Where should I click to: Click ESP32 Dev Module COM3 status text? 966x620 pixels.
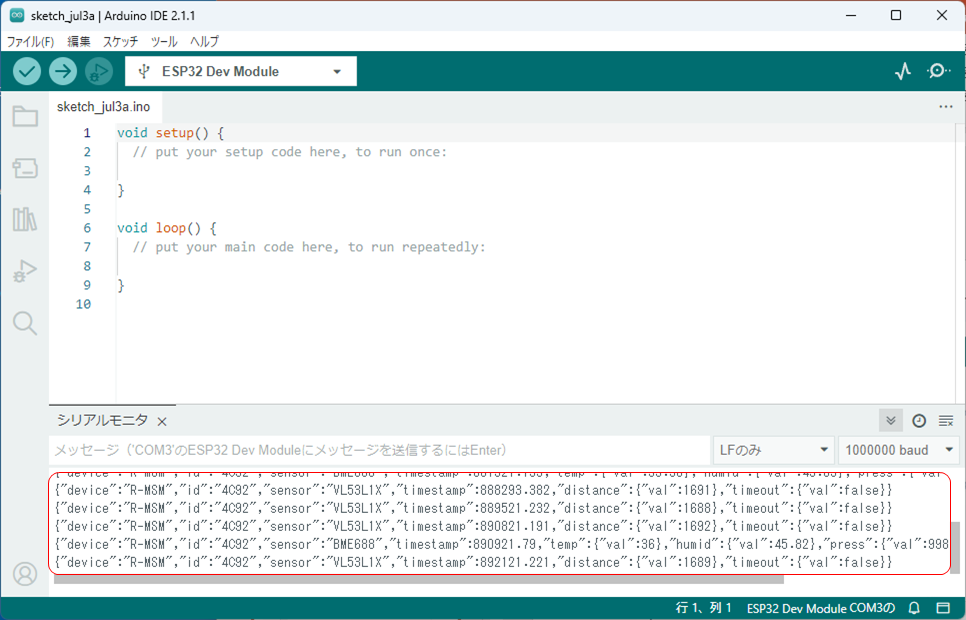click(821, 608)
